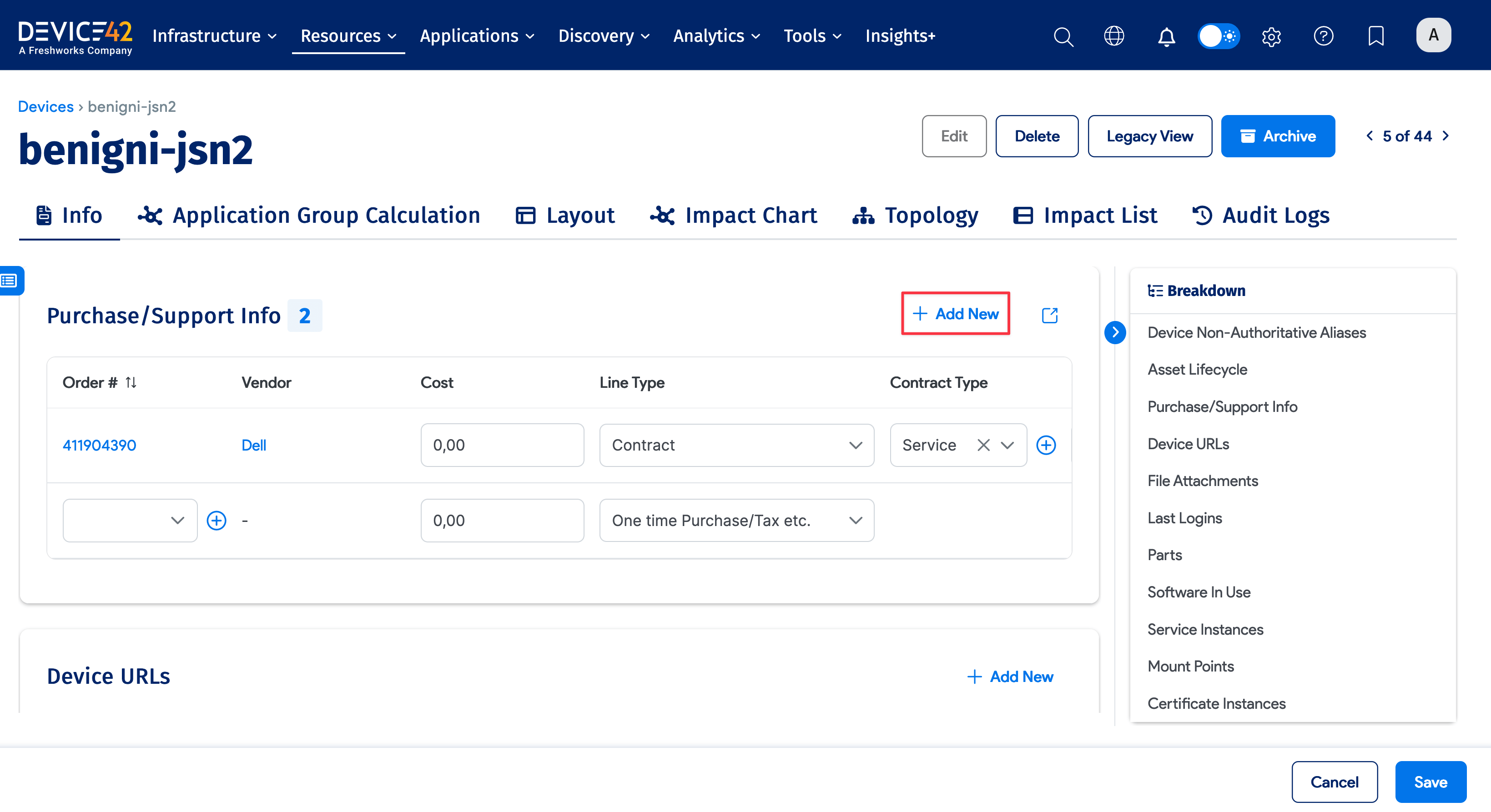Viewport: 1491px width, 812px height.
Task: Open the Contract line type dropdown
Action: [736, 445]
